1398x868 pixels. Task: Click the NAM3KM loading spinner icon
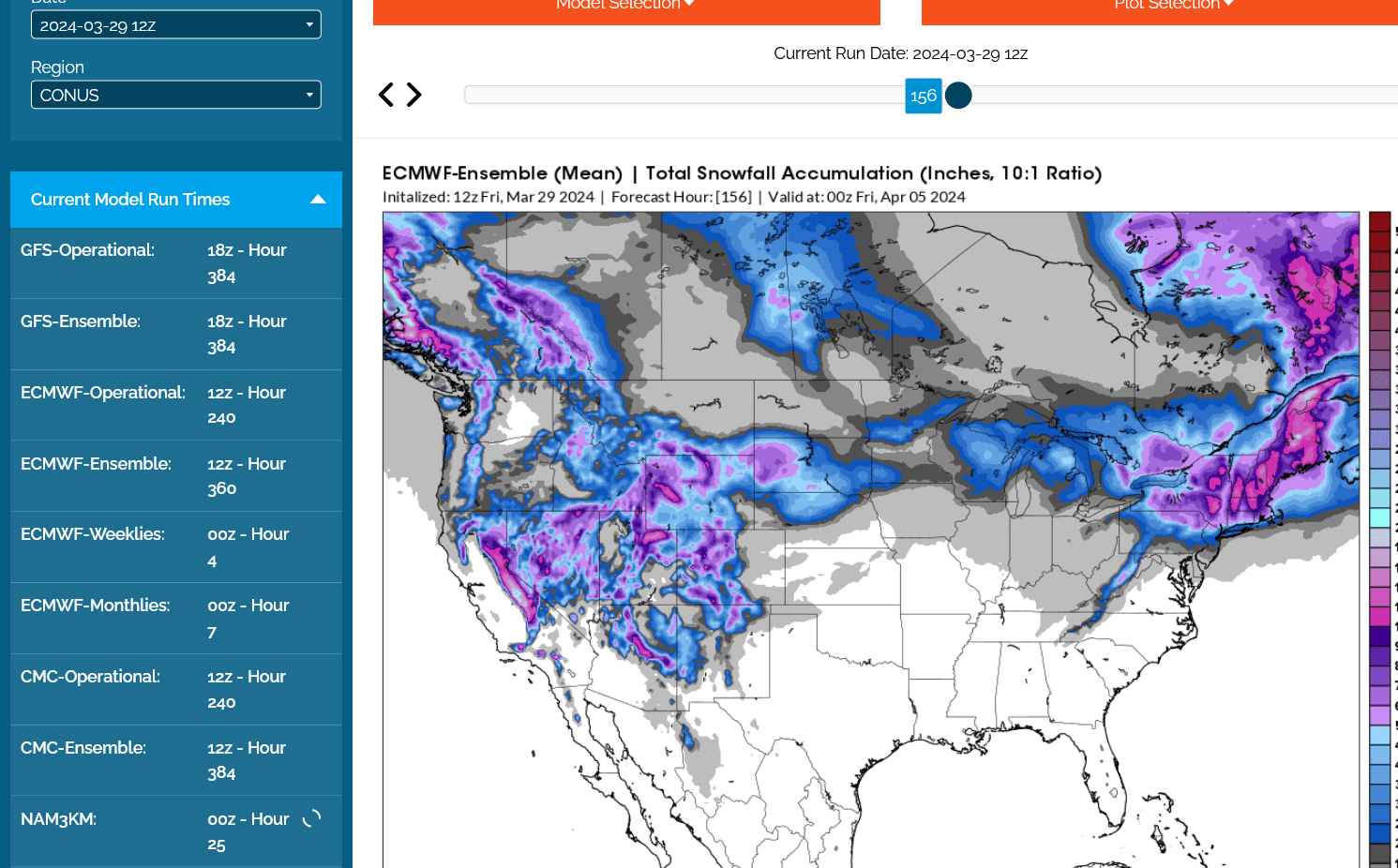312,818
